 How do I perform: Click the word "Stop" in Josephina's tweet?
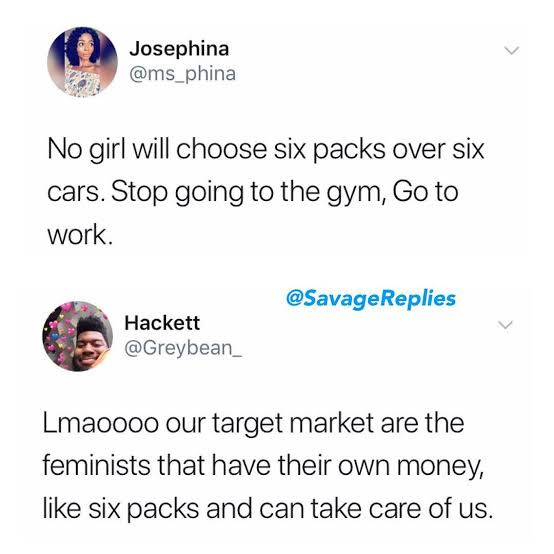[x=139, y=193]
